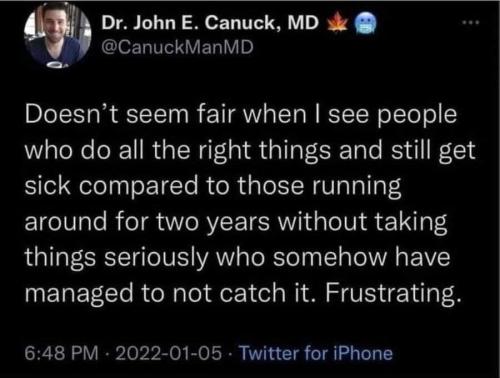Click the @CanuckManMD handle
The image size is (500, 378).
pyautogui.click(x=177, y=47)
